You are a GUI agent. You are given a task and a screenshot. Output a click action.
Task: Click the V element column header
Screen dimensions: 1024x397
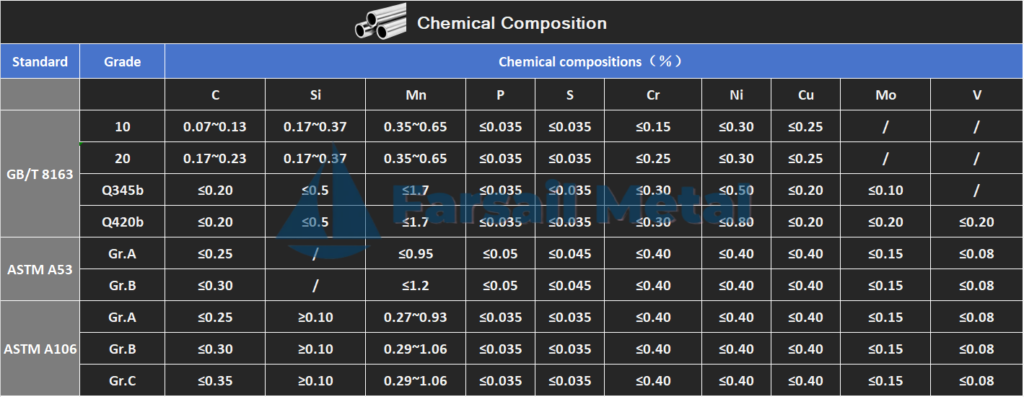977,95
